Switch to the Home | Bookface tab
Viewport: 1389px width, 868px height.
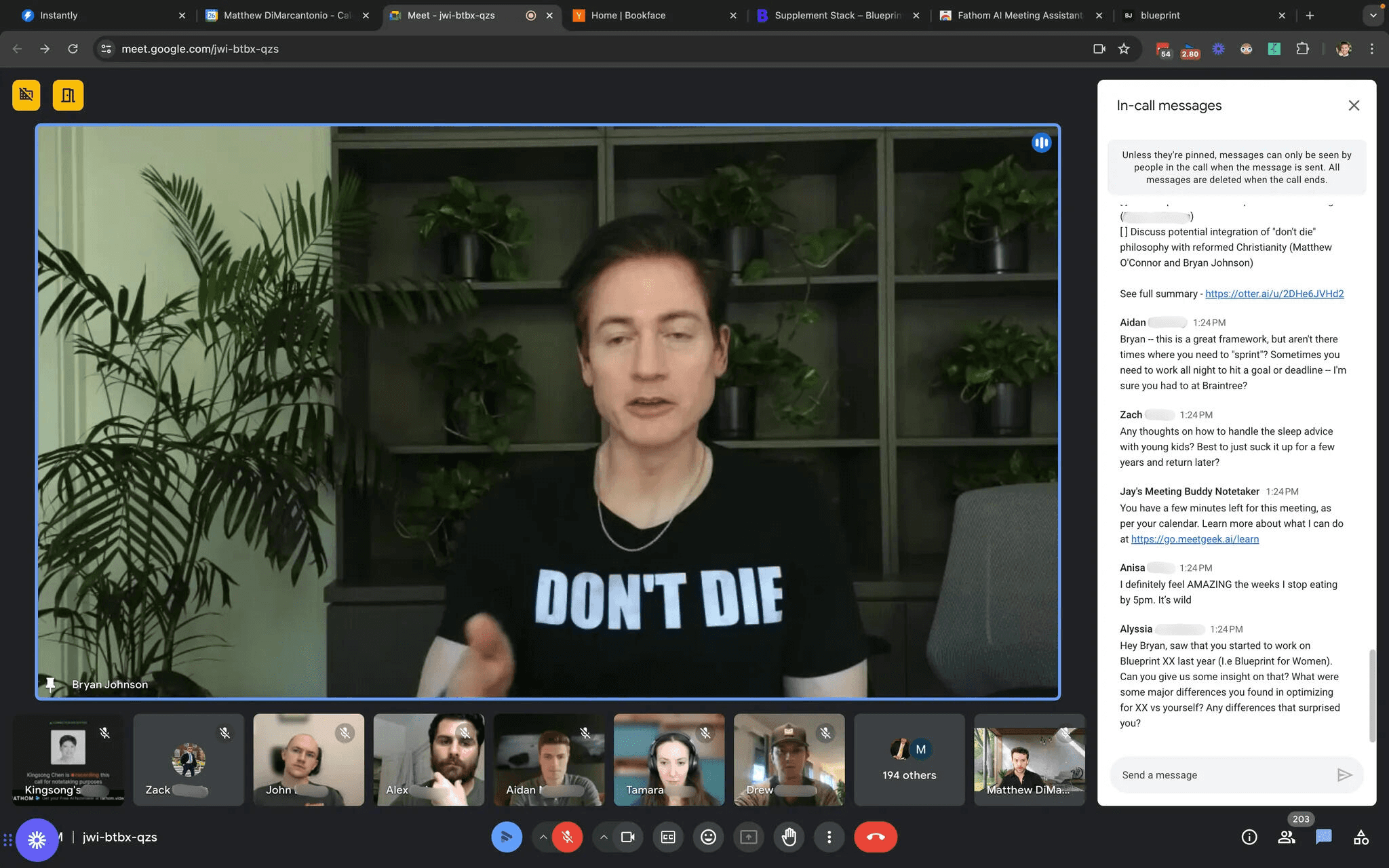[x=627, y=15]
